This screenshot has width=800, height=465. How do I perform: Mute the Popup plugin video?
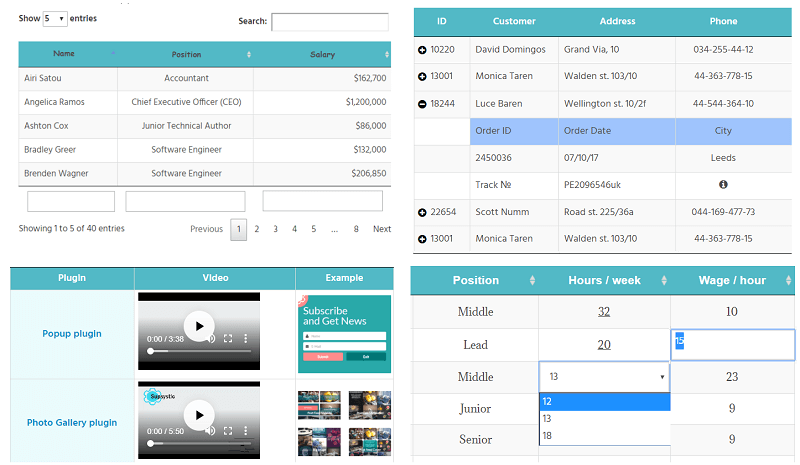pyautogui.click(x=211, y=338)
